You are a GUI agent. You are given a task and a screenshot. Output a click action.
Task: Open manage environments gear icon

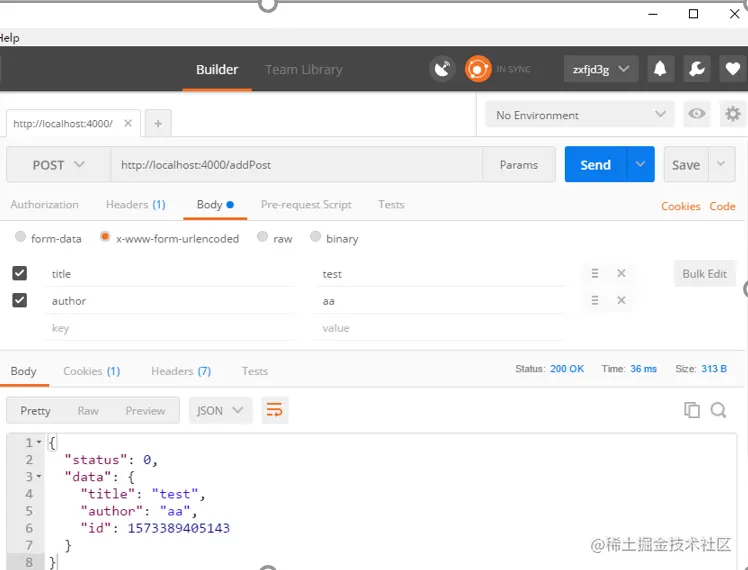pyautogui.click(x=733, y=114)
